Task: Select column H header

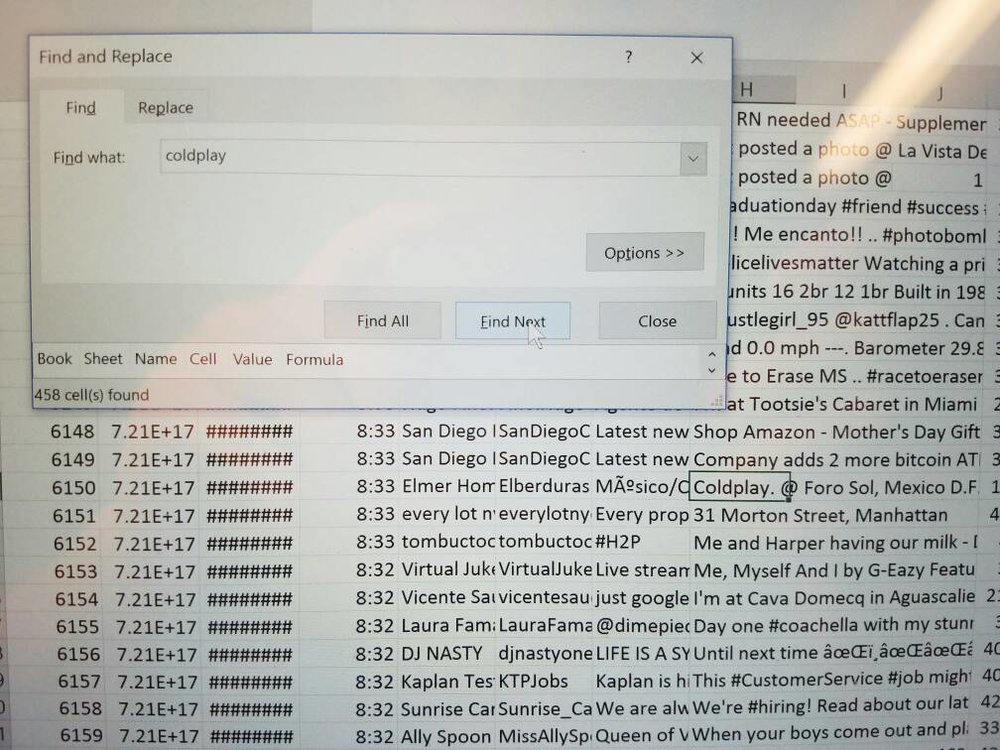Action: click(x=765, y=89)
